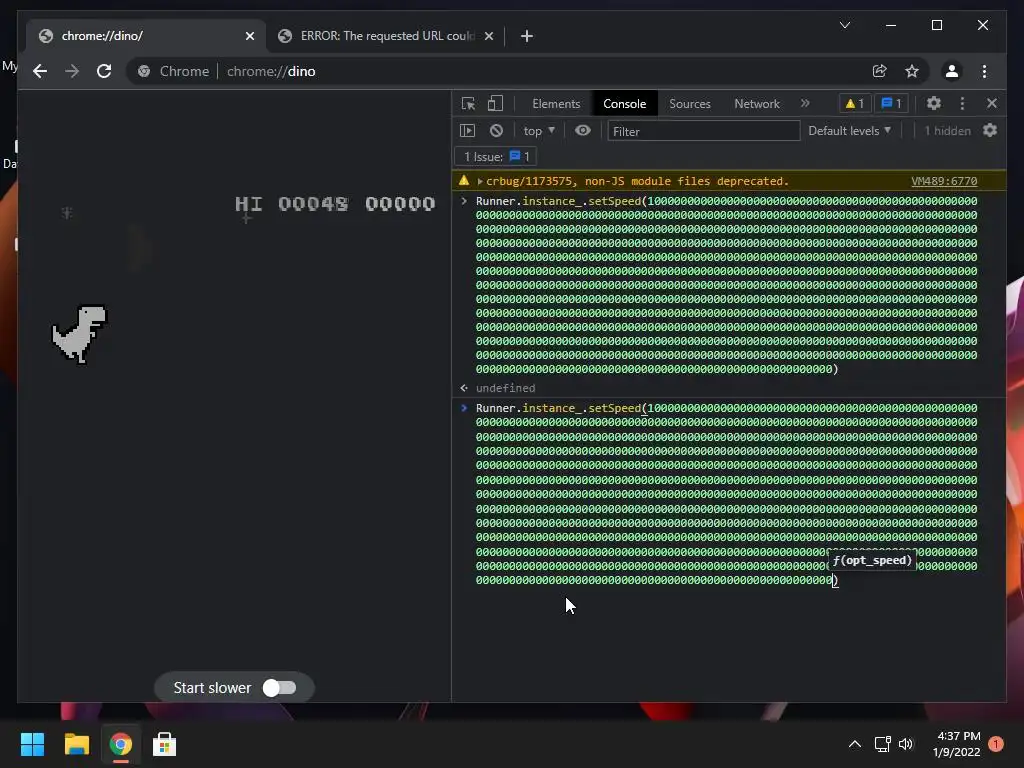Expand the crbug/1173575 warning message
The height and width of the screenshot is (768, 1024).
(480, 181)
